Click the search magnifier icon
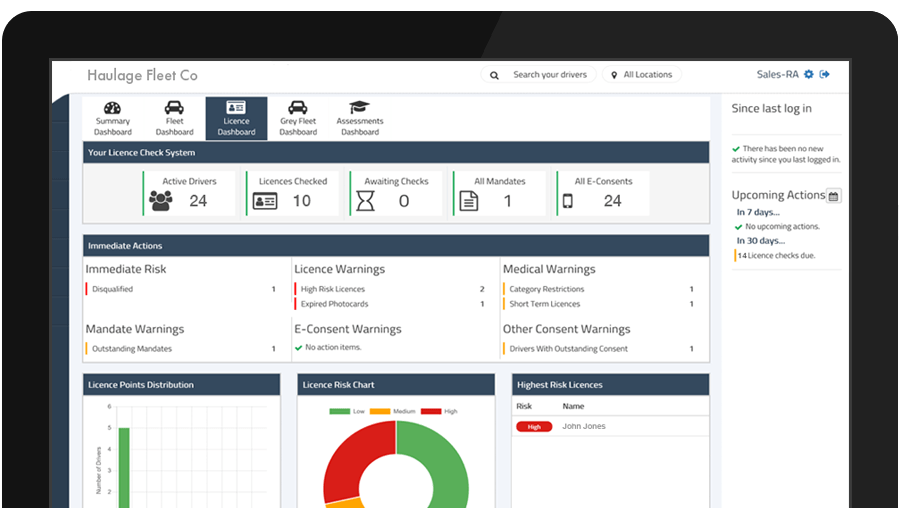The height and width of the screenshot is (508, 900). (x=494, y=75)
